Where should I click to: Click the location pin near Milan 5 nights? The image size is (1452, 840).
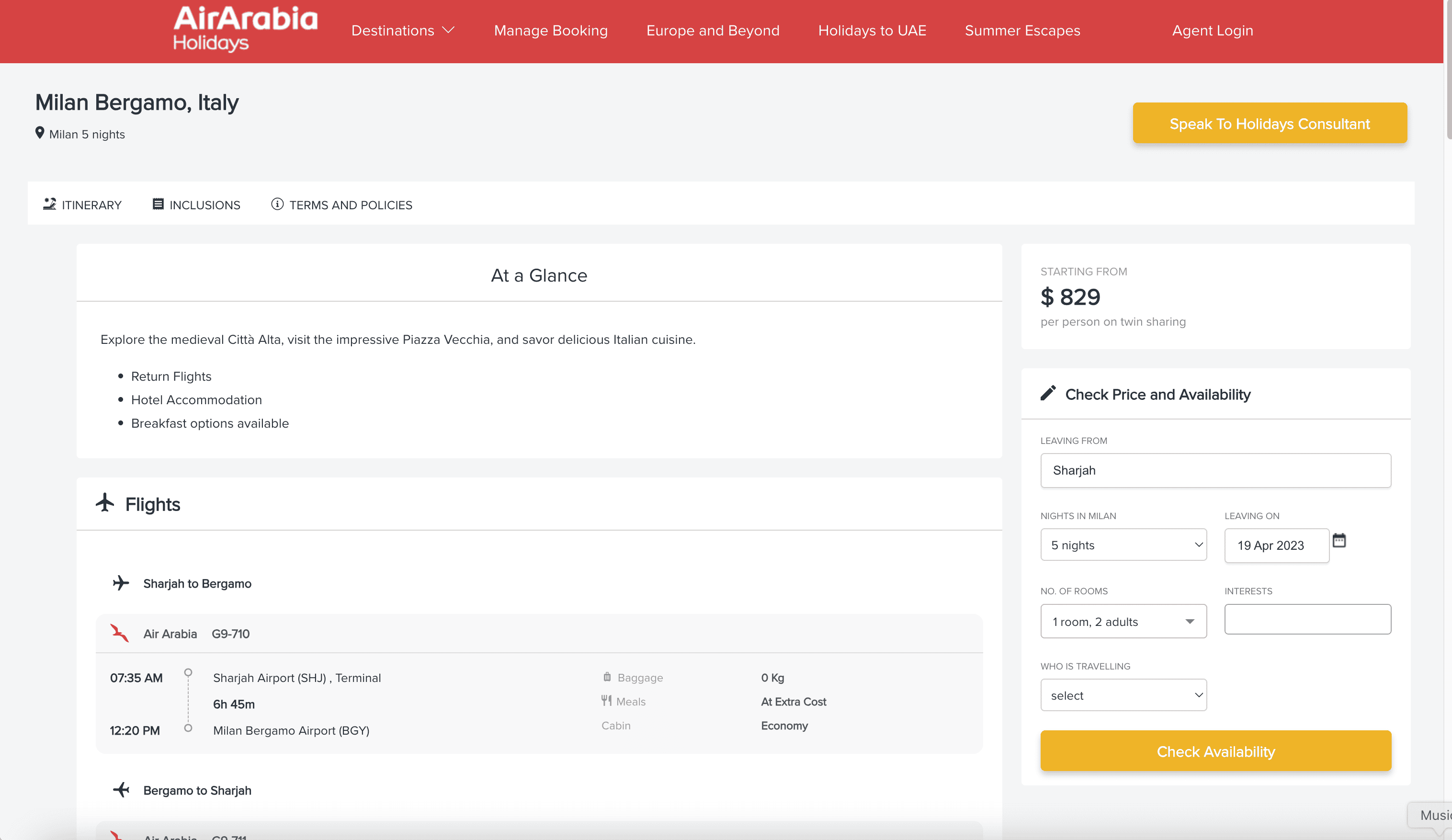point(40,133)
